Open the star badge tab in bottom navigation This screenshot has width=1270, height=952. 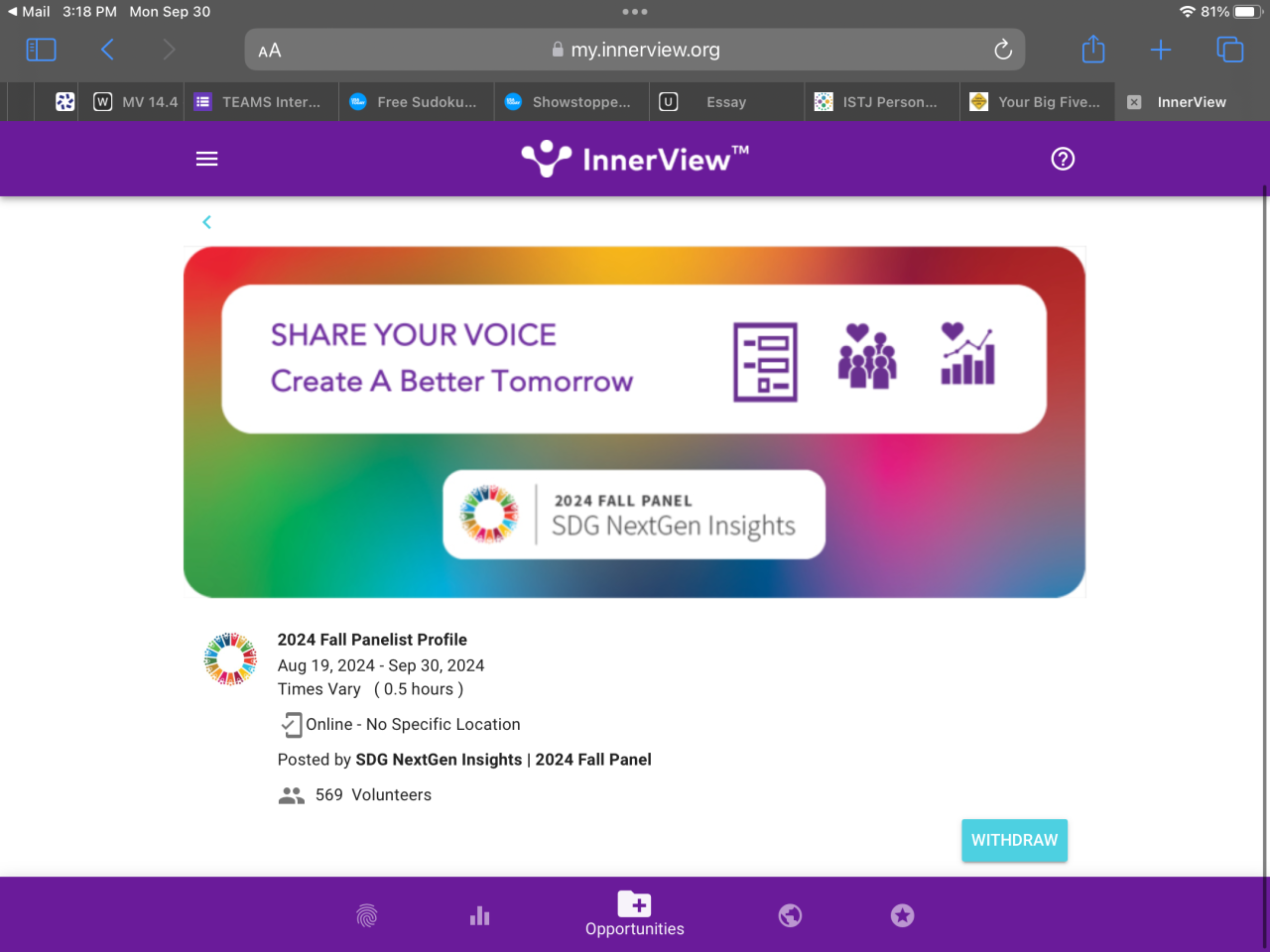click(902, 915)
